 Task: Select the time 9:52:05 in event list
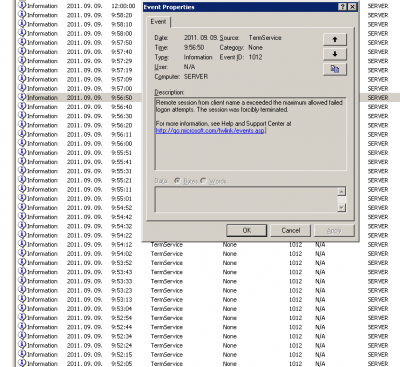(122, 364)
